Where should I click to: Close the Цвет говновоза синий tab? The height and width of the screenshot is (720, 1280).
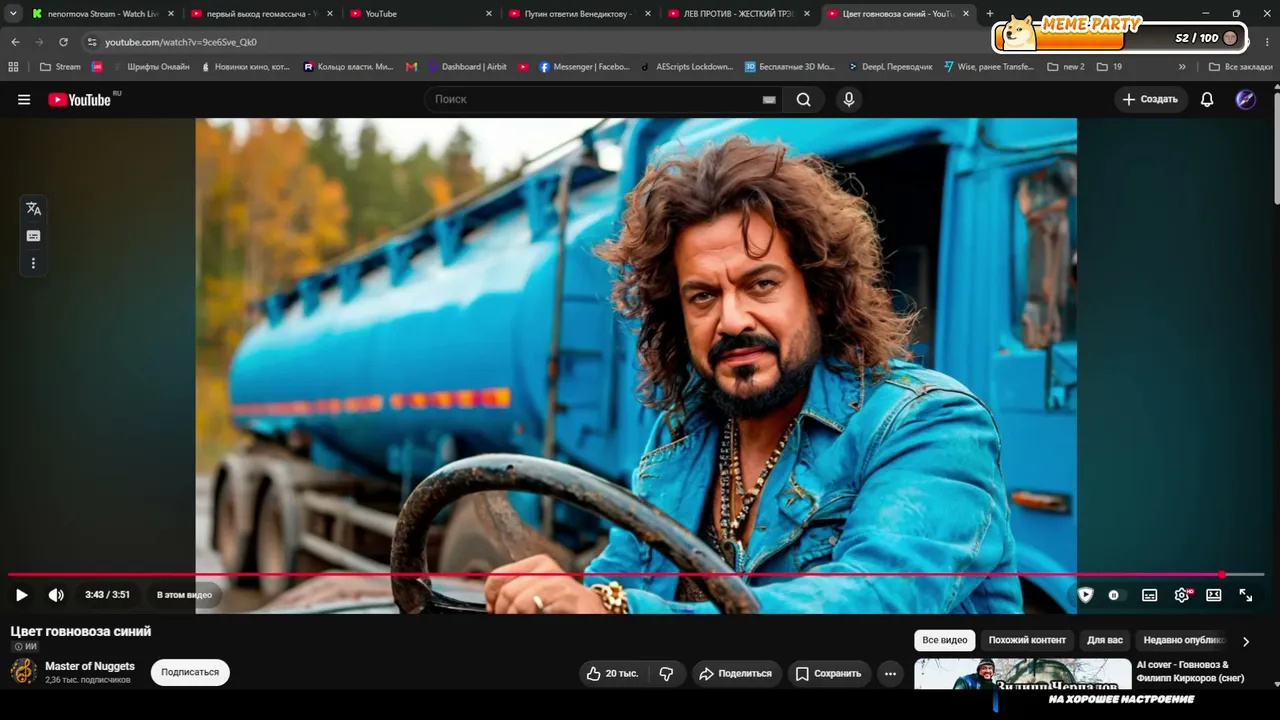[966, 14]
